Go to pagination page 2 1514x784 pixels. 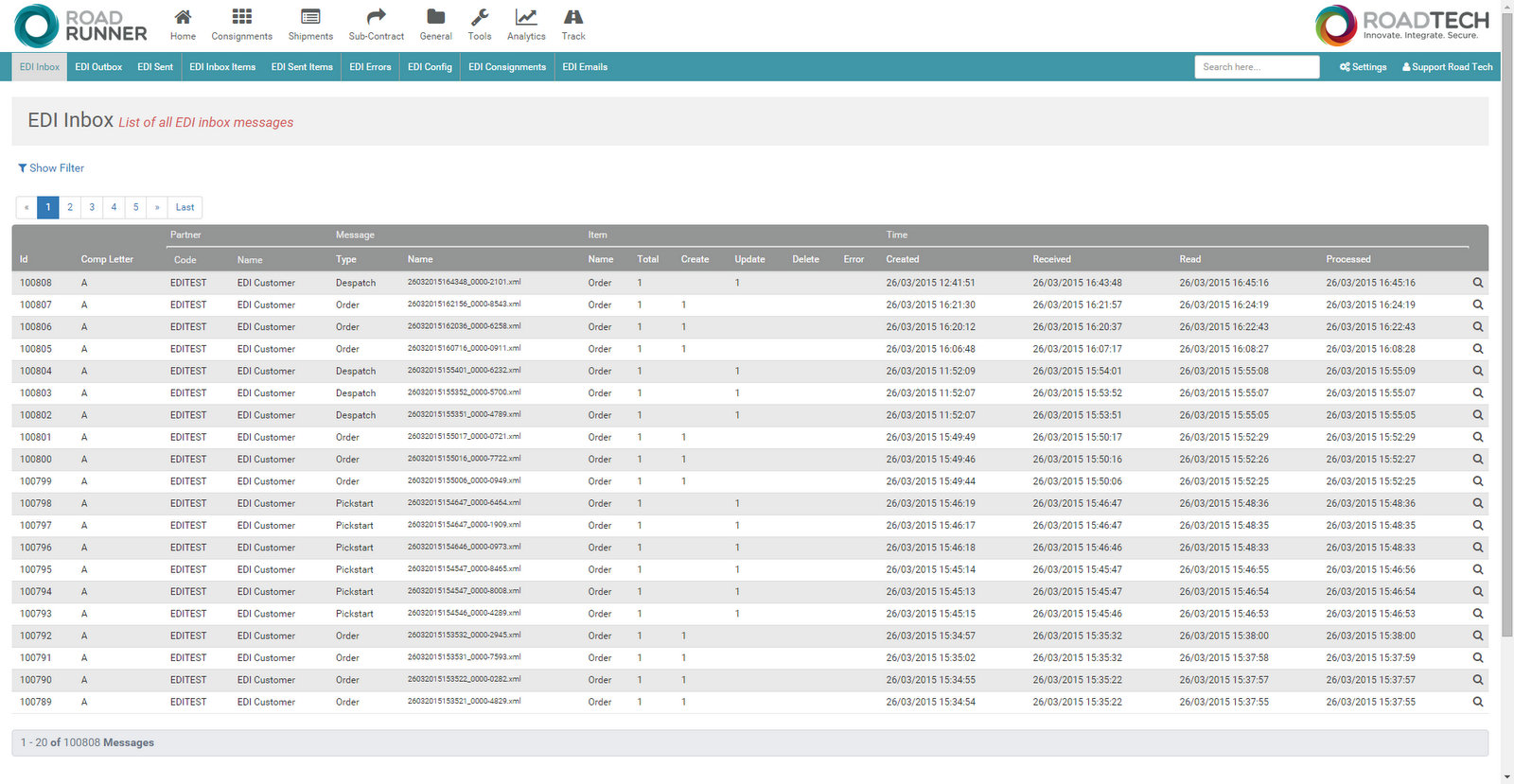70,207
